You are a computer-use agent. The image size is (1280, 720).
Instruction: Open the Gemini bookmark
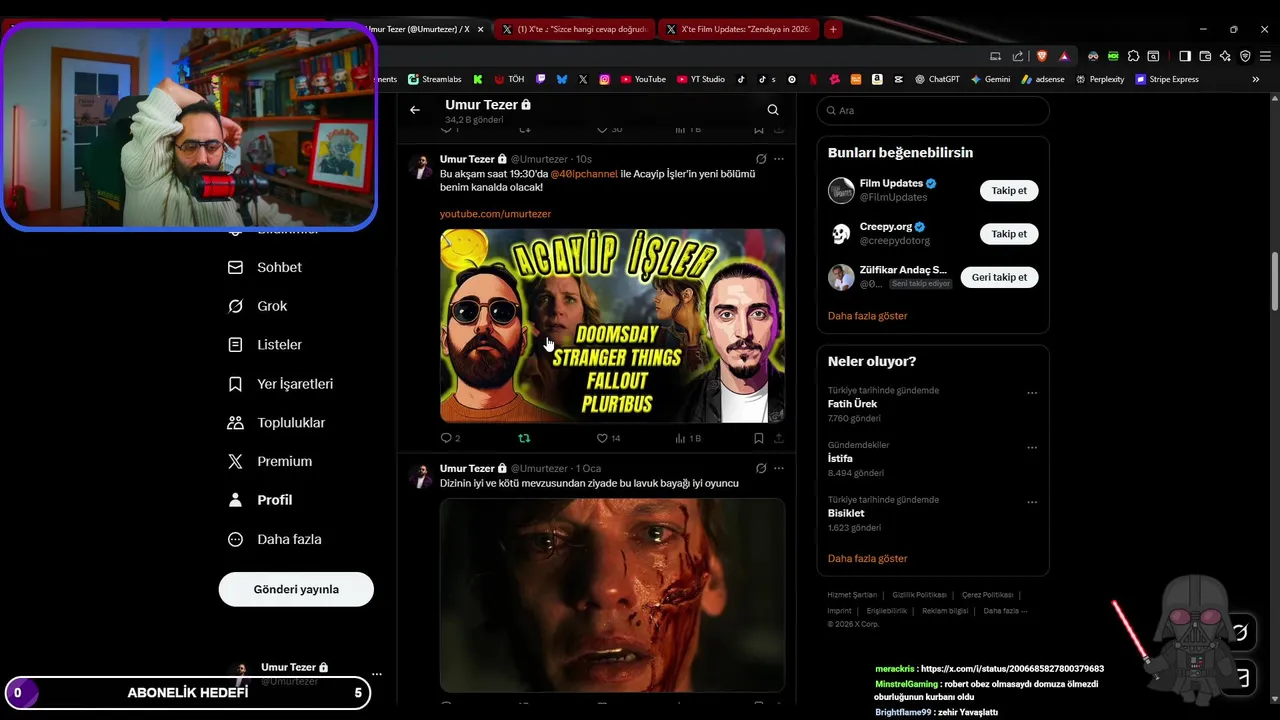pos(990,79)
